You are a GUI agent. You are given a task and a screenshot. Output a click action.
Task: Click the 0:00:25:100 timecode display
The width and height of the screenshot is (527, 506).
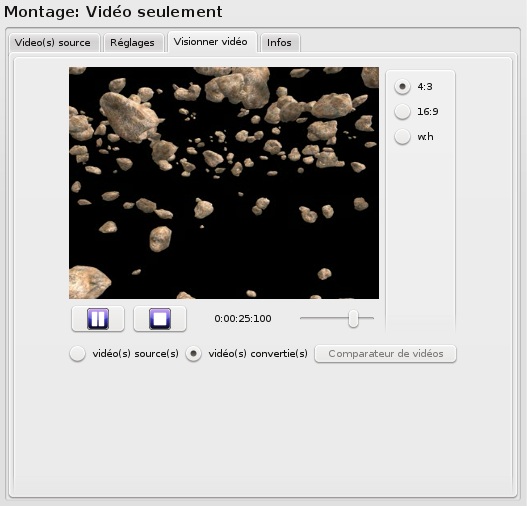pos(243,319)
